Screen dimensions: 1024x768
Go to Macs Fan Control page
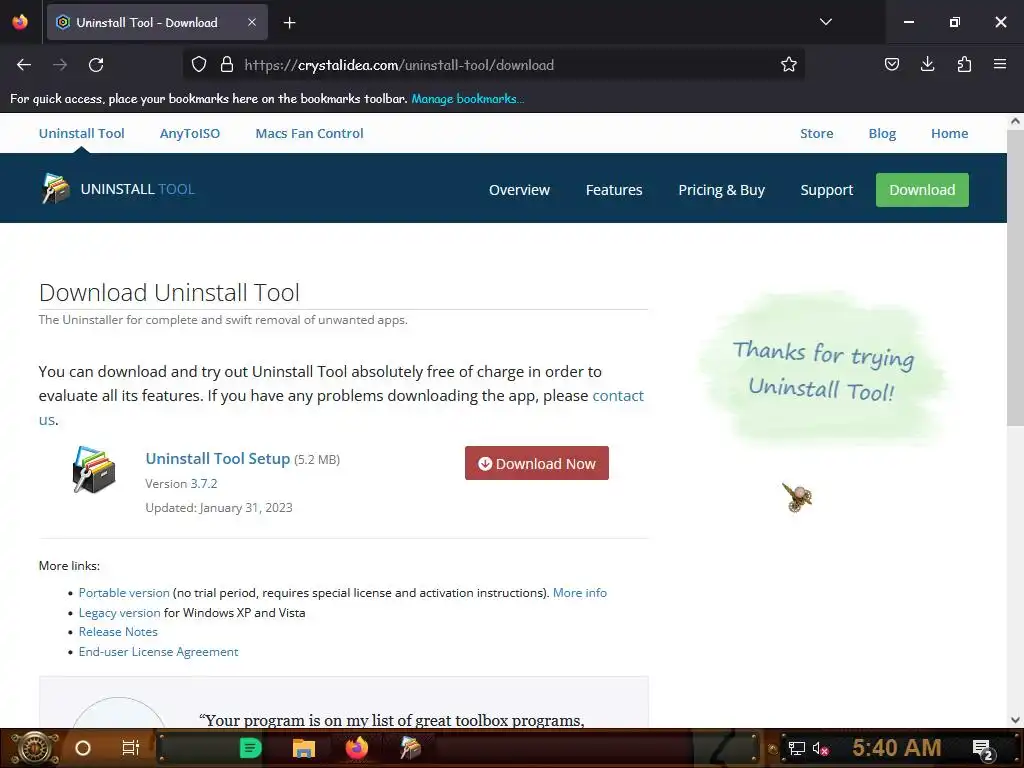tap(310, 133)
